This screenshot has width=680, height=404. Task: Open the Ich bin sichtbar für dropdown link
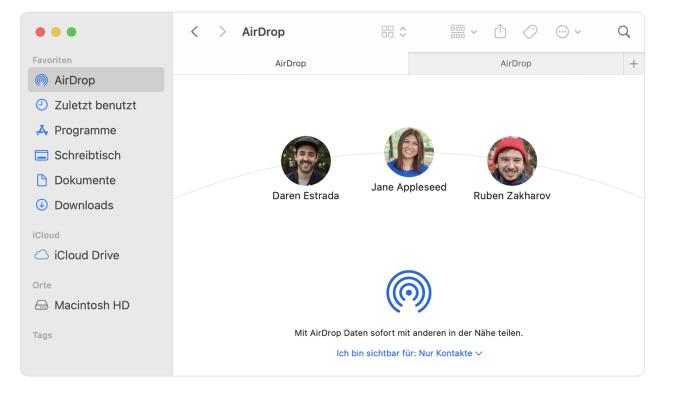click(409, 353)
